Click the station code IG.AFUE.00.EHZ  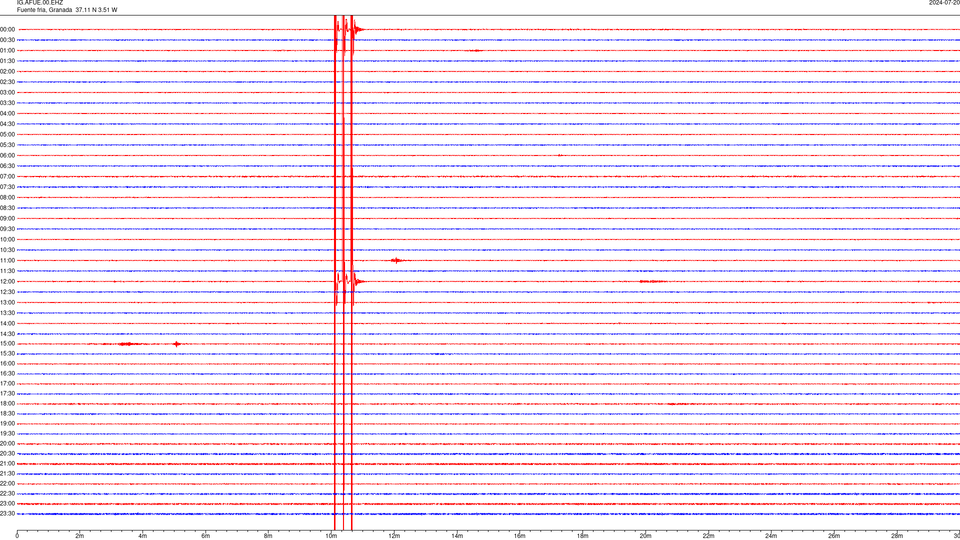click(x=40, y=2)
